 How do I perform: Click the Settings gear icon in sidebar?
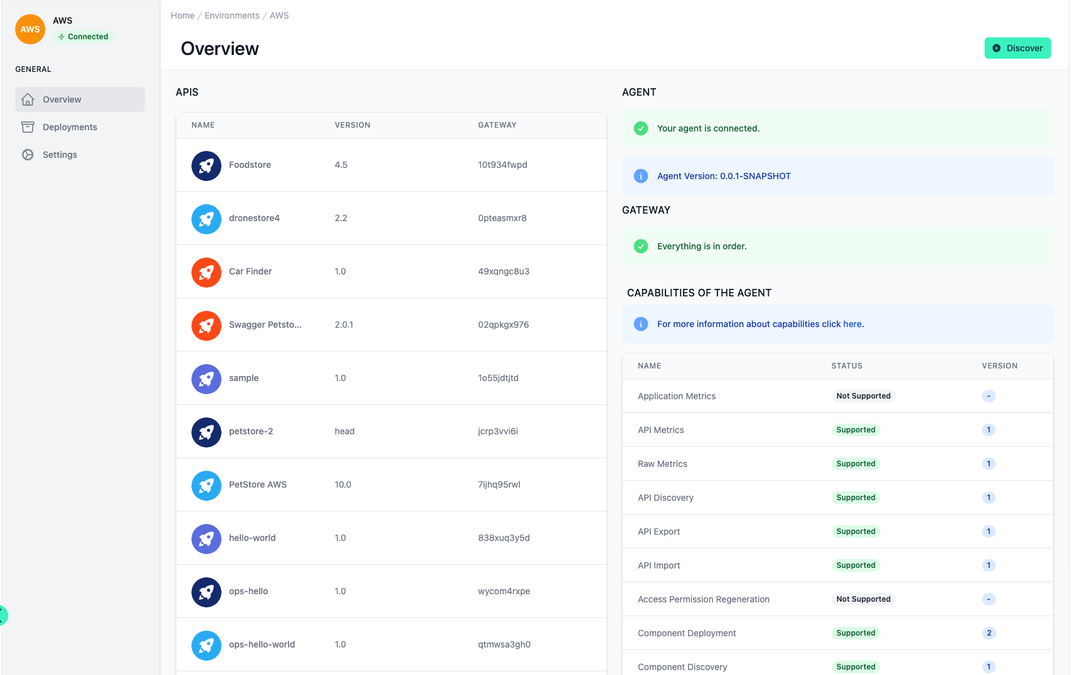pos(29,154)
